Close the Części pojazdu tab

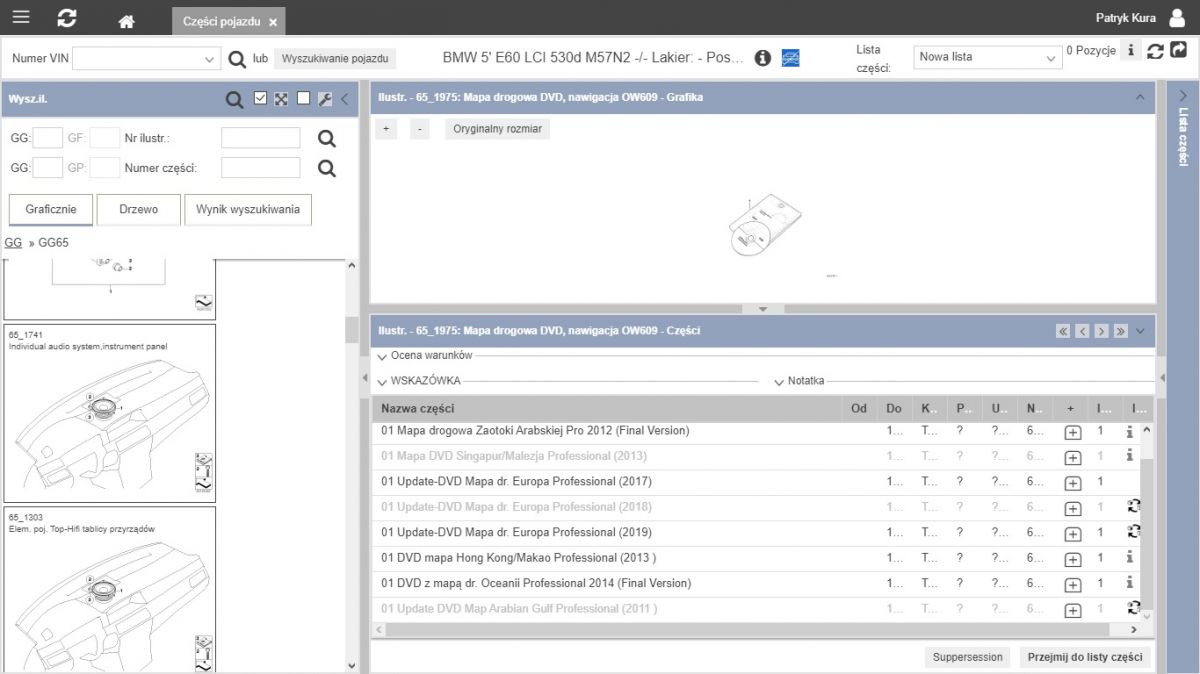coord(274,22)
